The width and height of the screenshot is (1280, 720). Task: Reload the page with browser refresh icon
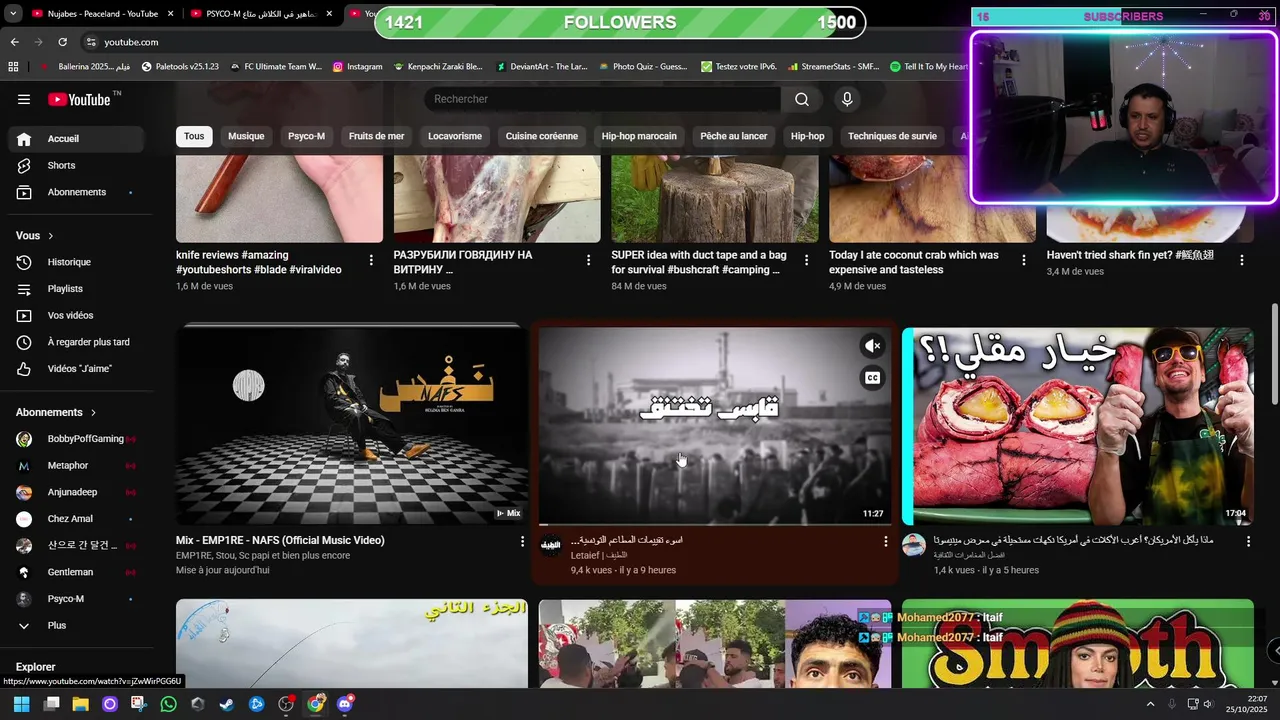63,42
